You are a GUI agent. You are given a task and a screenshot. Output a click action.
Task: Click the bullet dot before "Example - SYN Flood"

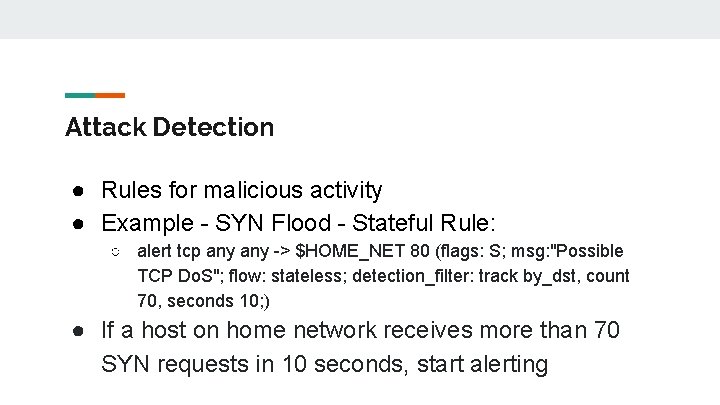(78, 224)
